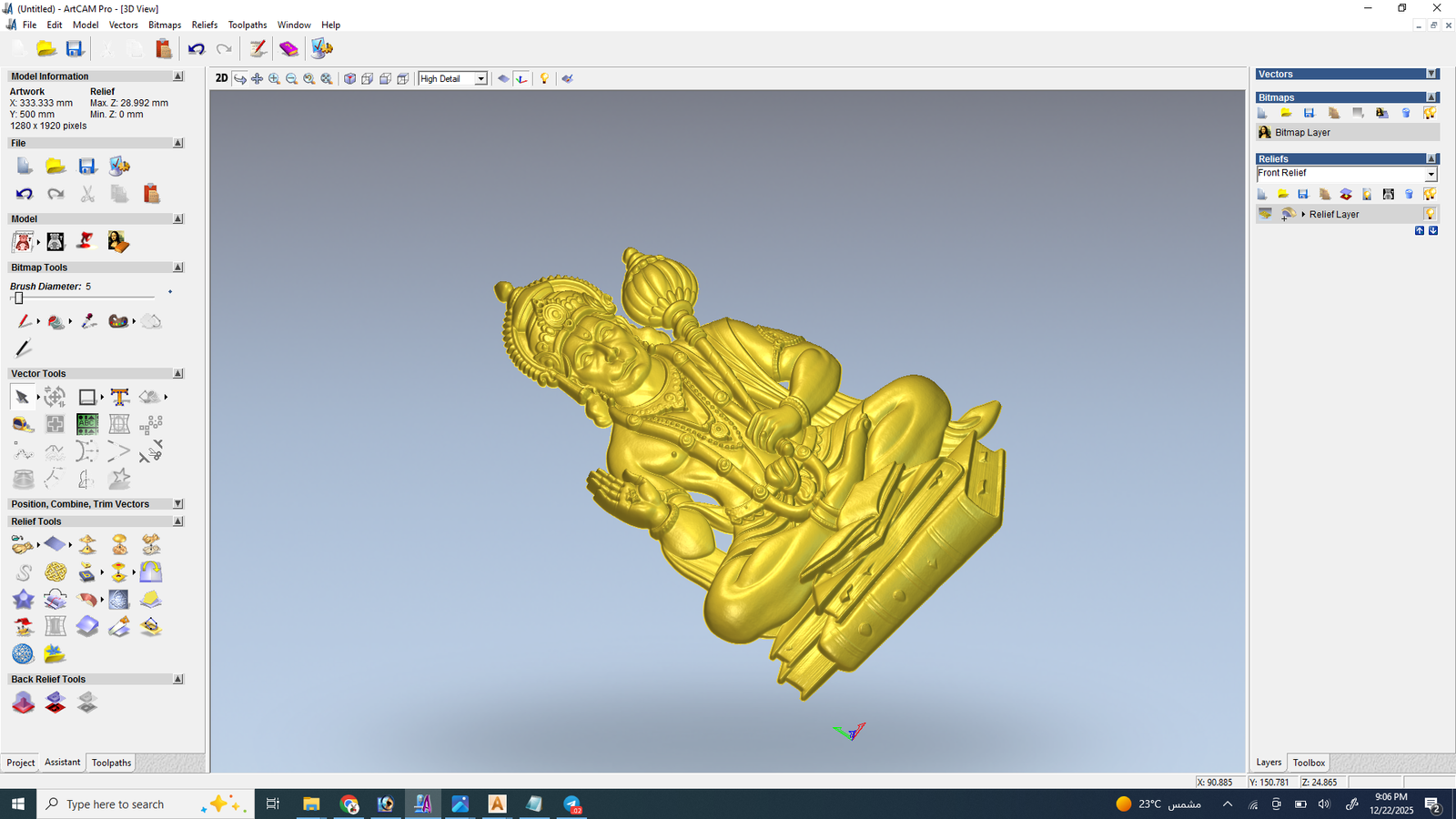The width and height of the screenshot is (1456, 819).
Task: Click the Invert Back Relief tool
Action: (56, 703)
